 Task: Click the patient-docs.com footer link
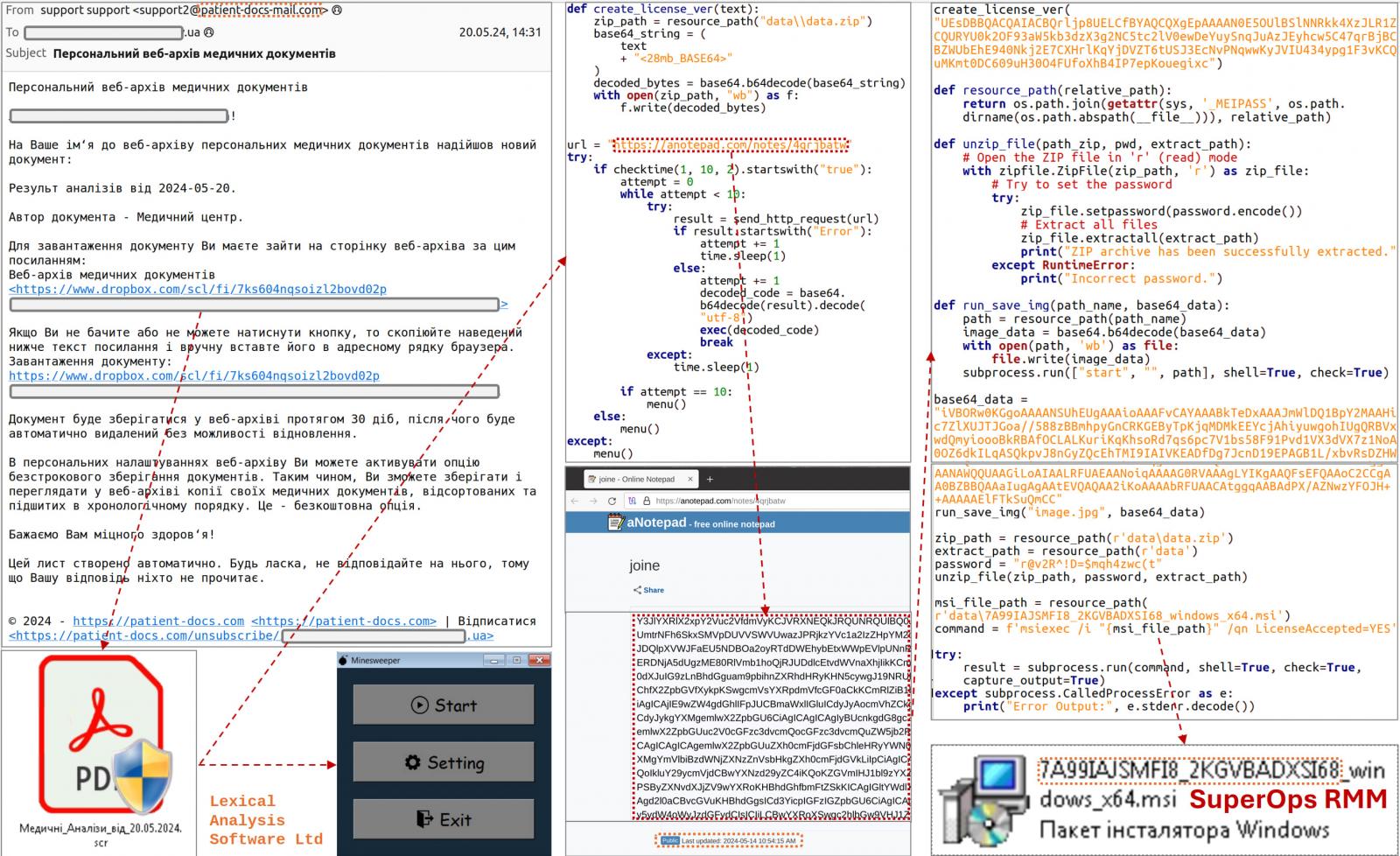[x=158, y=621]
